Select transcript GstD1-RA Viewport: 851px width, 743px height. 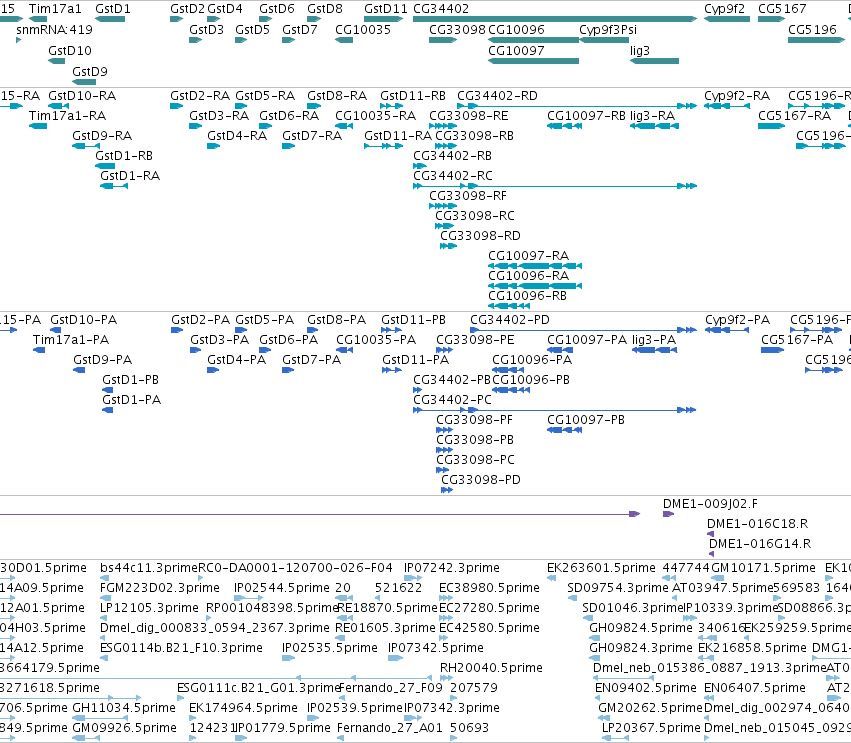click(x=114, y=186)
